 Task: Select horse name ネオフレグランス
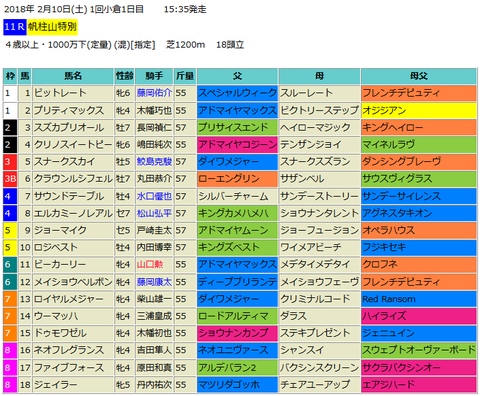69,350
